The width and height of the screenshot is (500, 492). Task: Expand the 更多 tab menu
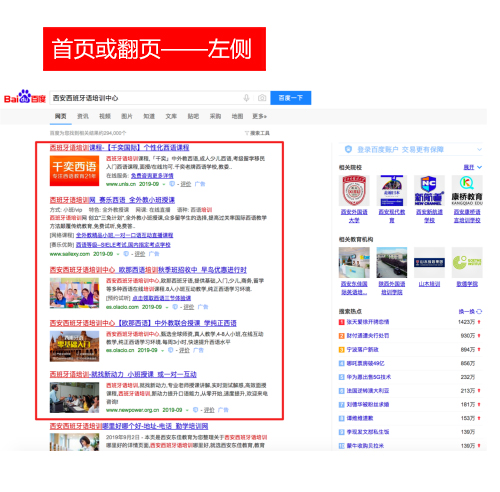coord(259,116)
